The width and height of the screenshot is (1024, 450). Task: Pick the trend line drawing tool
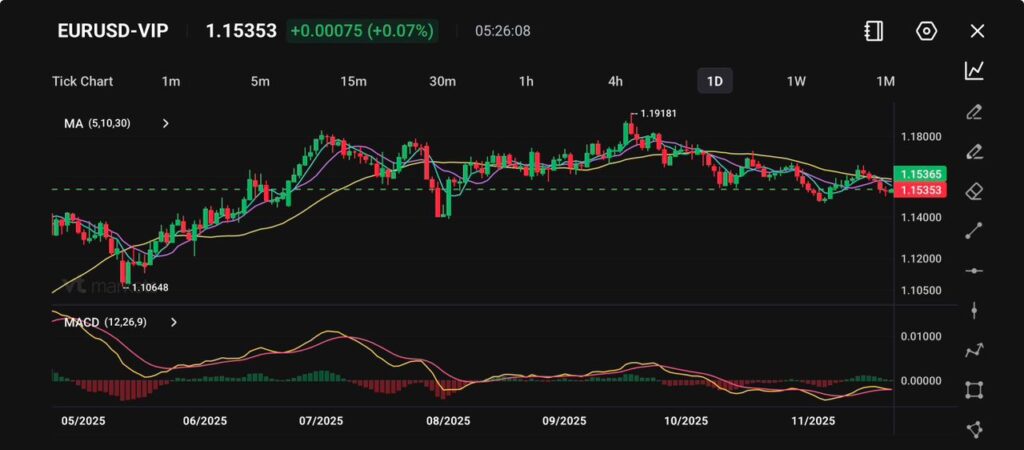(x=974, y=231)
